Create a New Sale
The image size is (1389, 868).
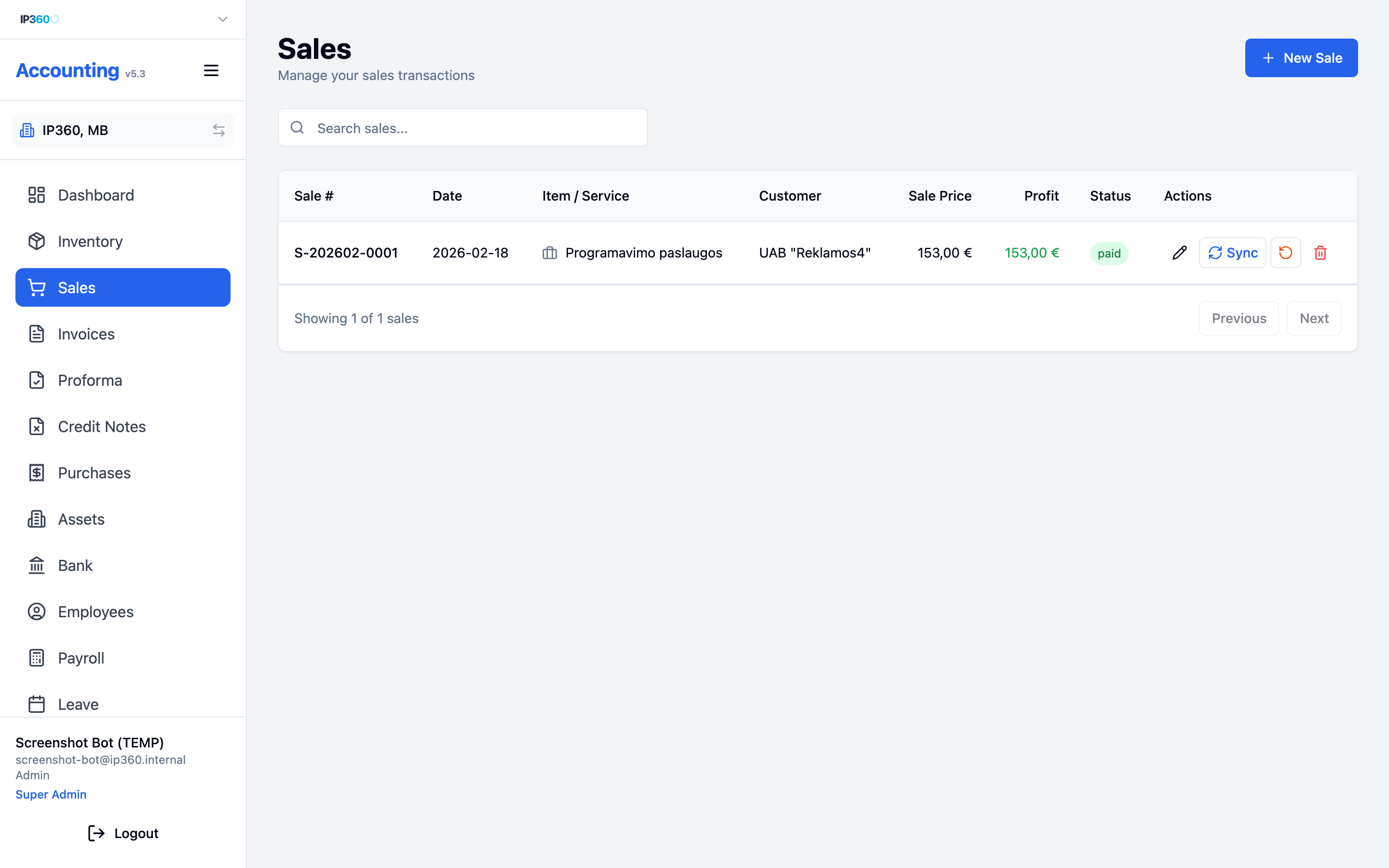tap(1301, 58)
